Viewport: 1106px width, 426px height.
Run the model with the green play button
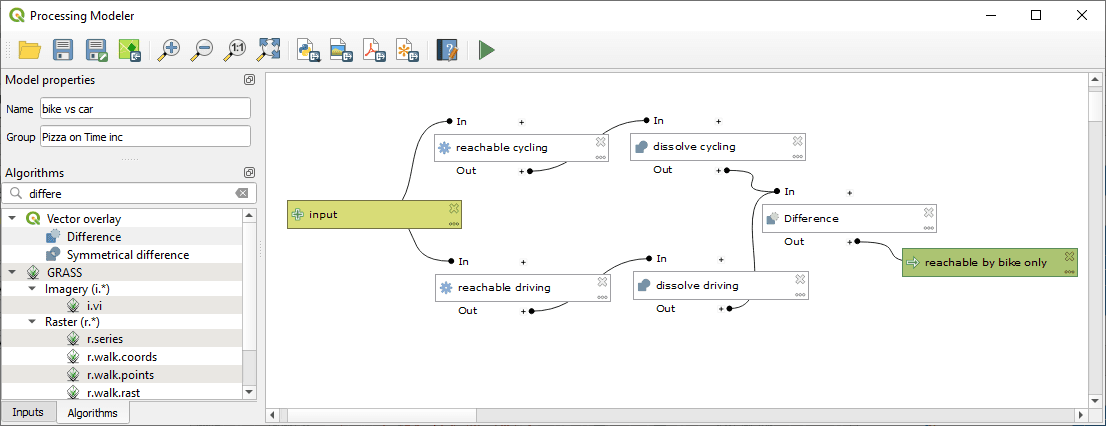pos(487,49)
